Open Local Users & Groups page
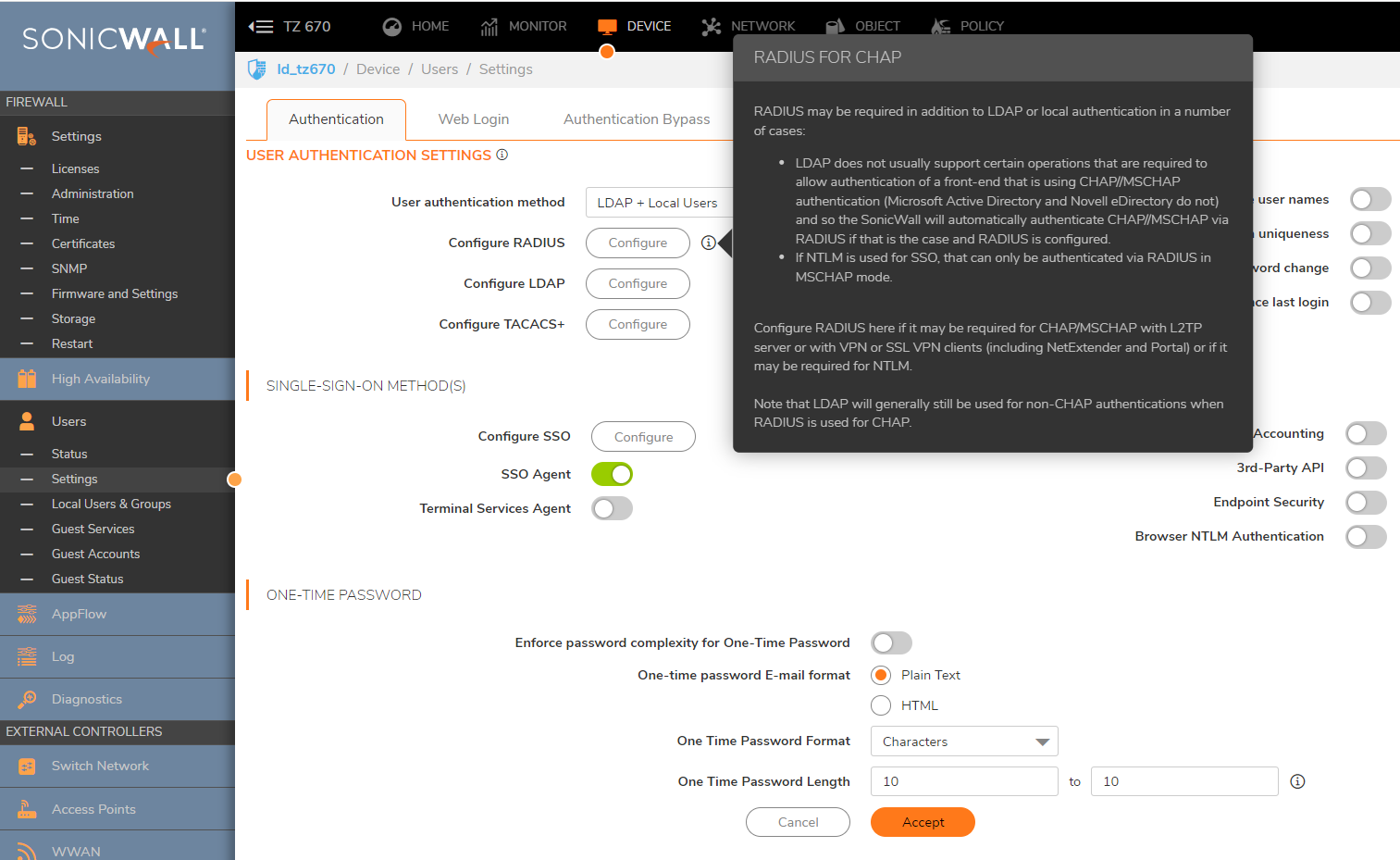The image size is (1400, 860). click(111, 504)
